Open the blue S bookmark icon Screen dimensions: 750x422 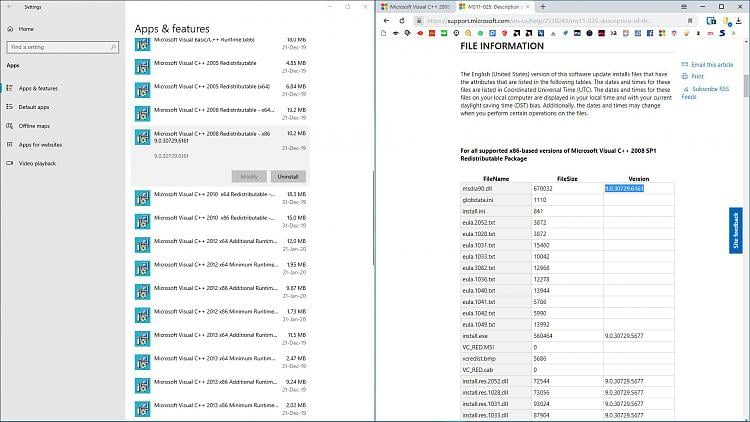(722, 33)
